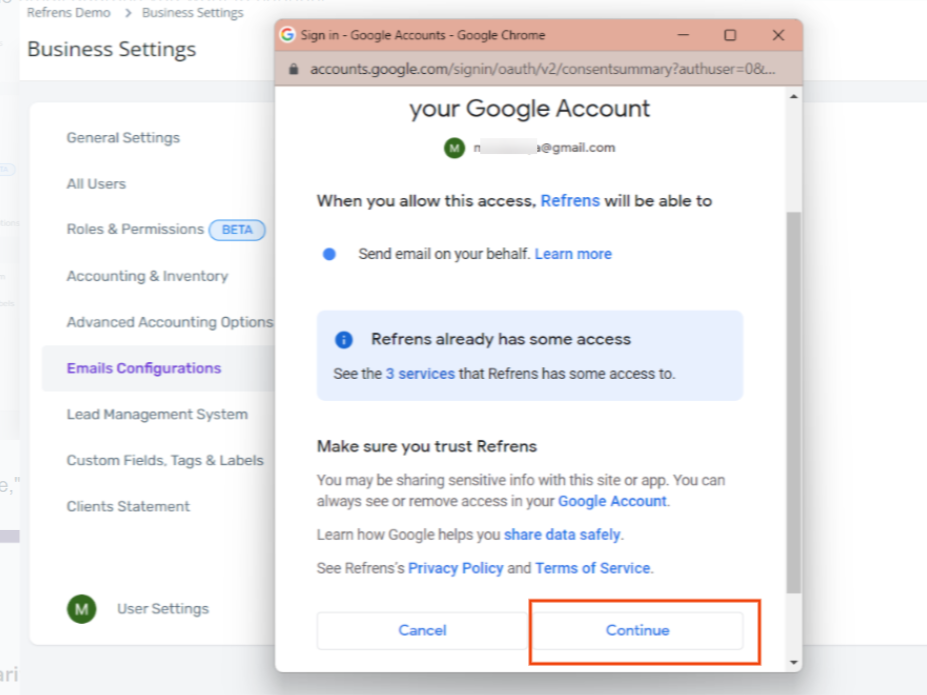Open Roles & Permissions settings

click(x=135, y=229)
